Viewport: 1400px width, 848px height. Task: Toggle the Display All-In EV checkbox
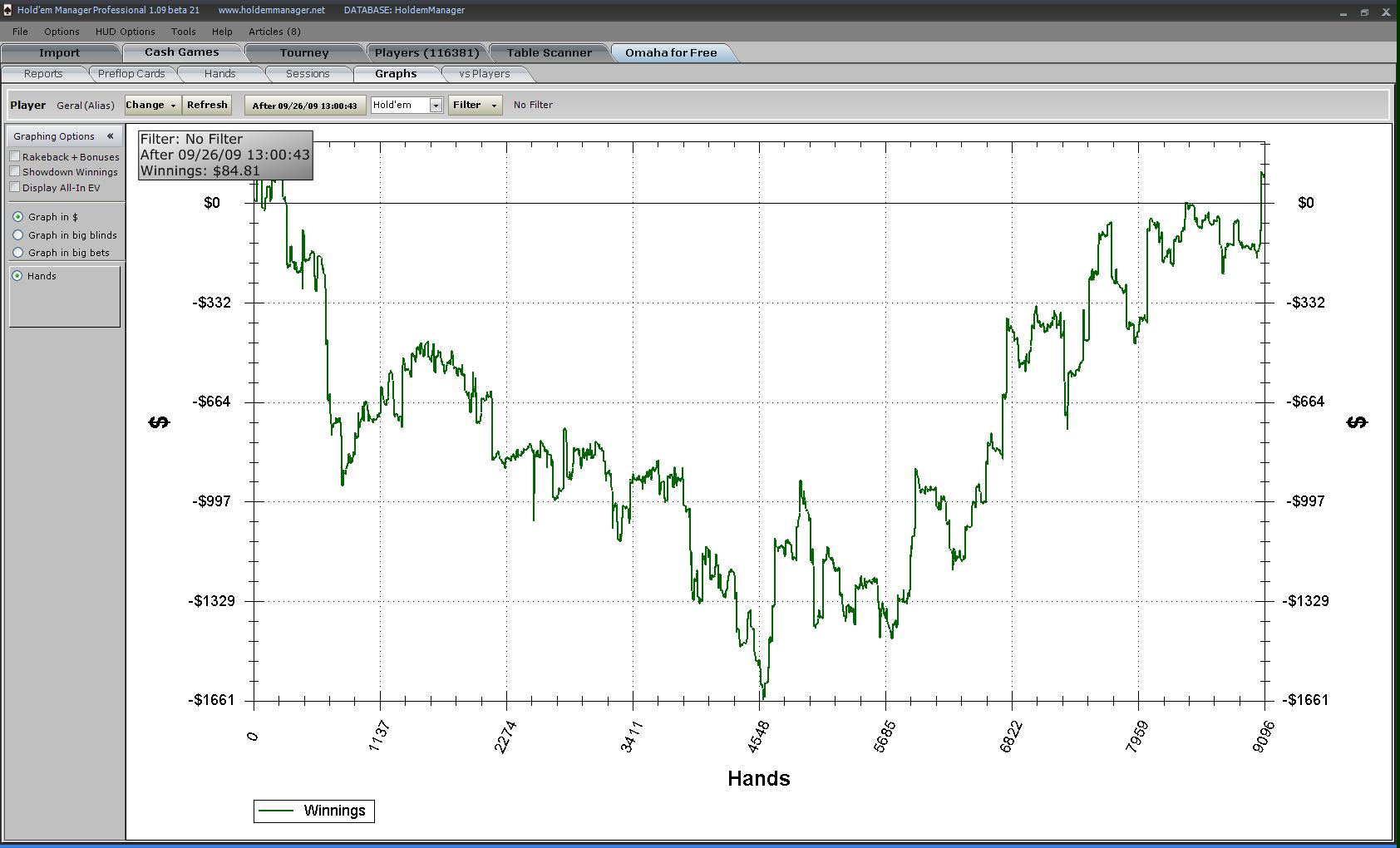point(15,187)
